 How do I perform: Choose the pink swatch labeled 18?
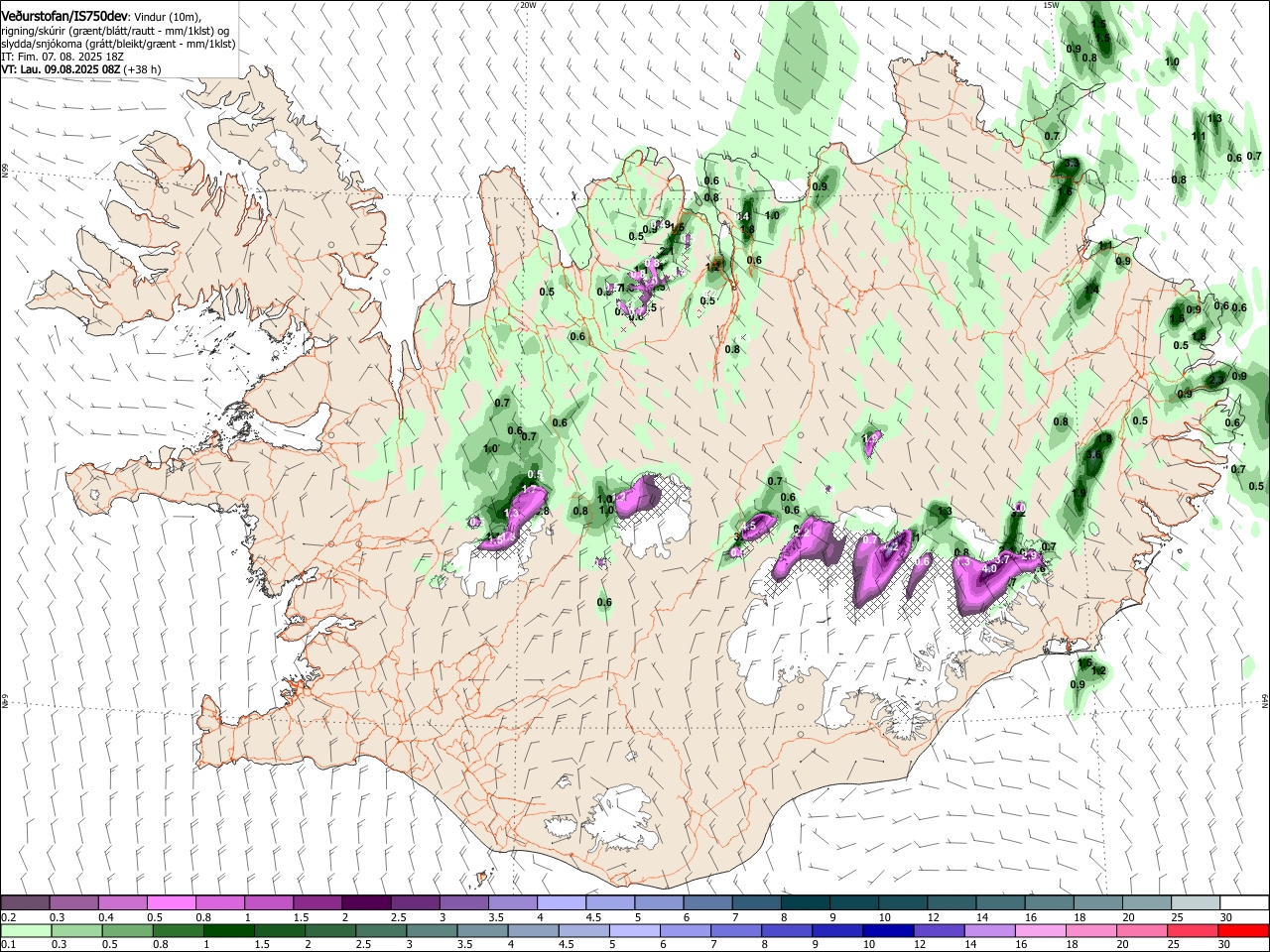tap(1091, 930)
